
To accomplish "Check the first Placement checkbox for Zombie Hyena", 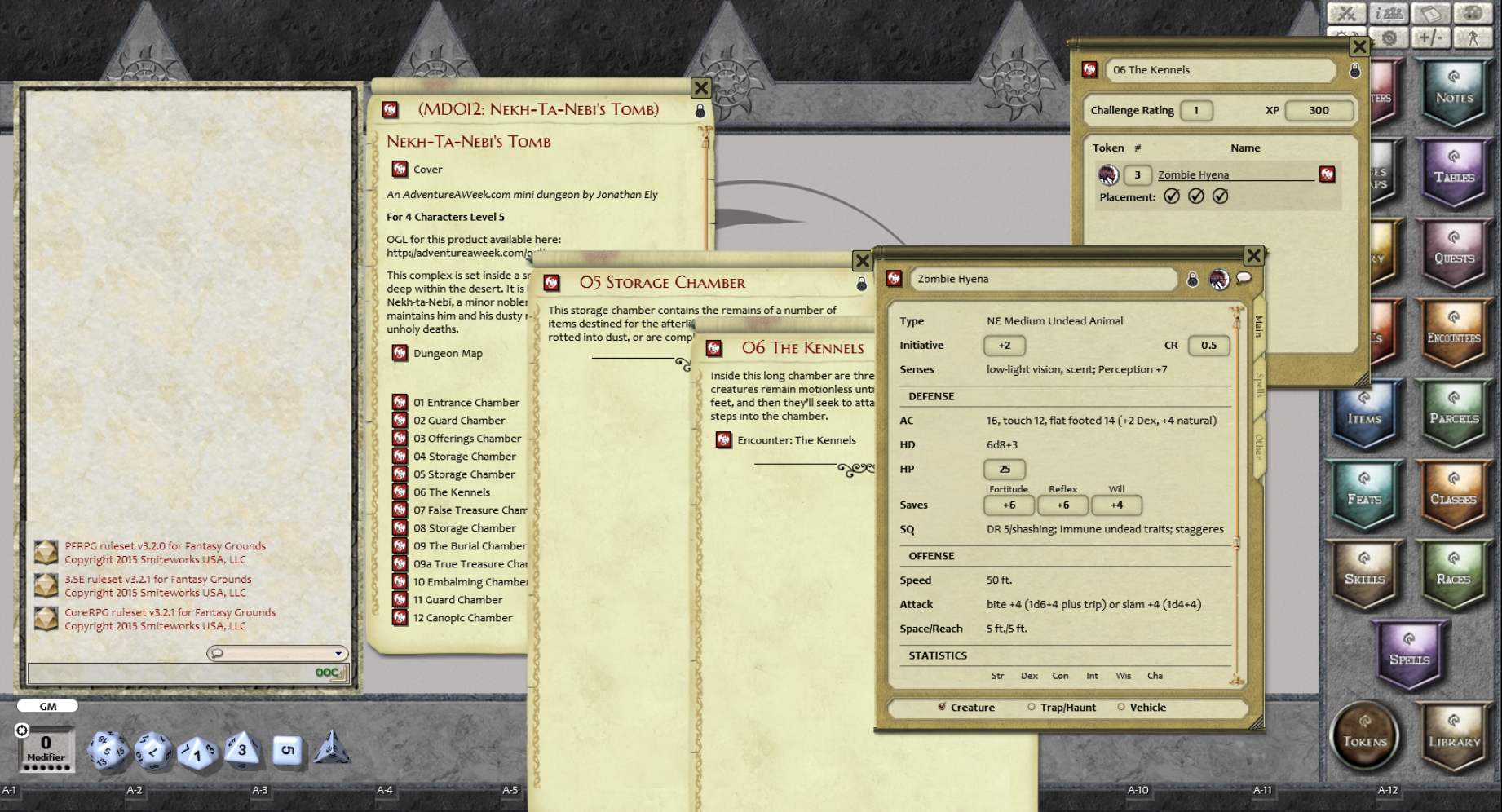I will click(1172, 196).
